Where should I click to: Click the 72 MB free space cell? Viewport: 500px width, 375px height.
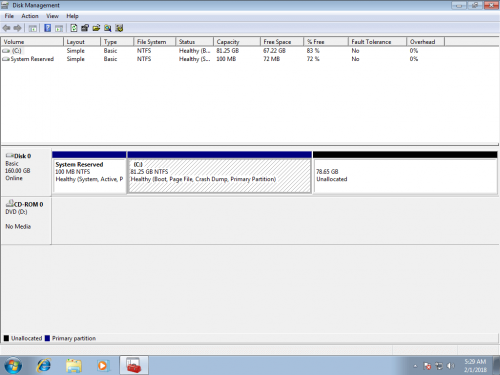pos(272,59)
